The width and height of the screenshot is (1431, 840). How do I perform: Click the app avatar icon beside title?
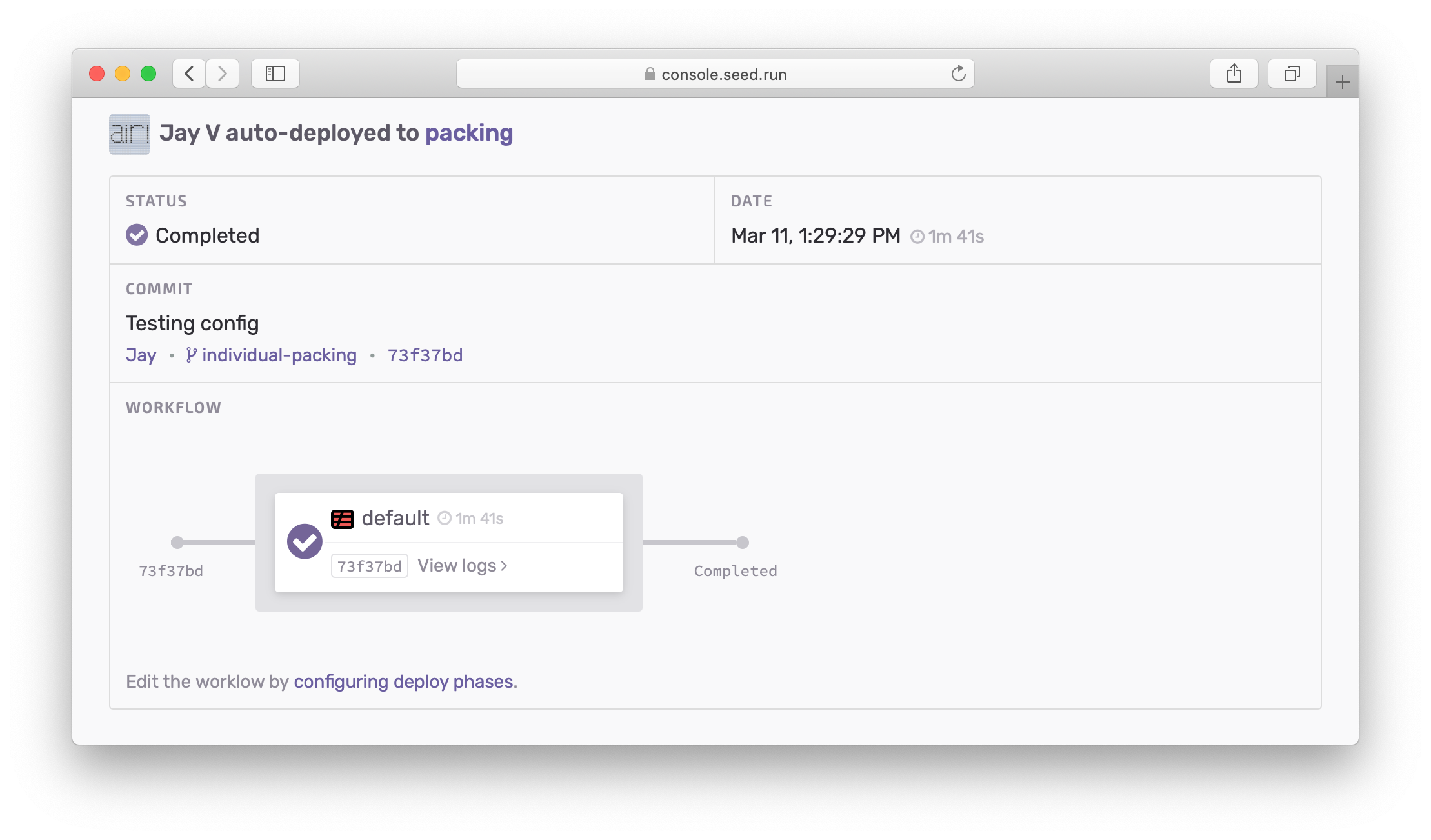tap(130, 134)
